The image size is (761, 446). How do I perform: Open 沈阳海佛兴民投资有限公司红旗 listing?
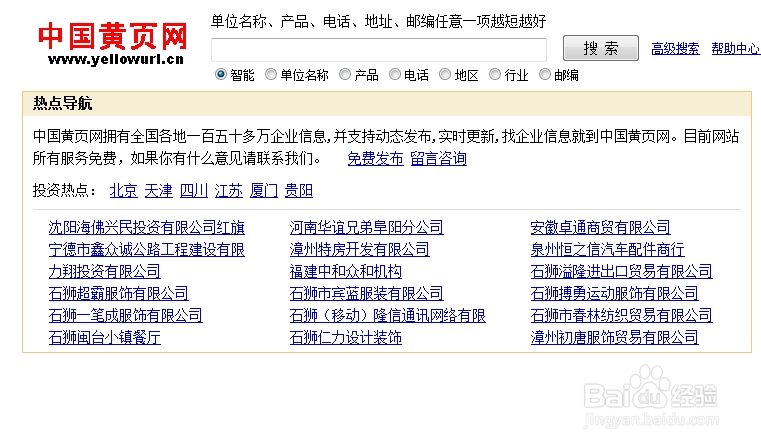point(147,228)
